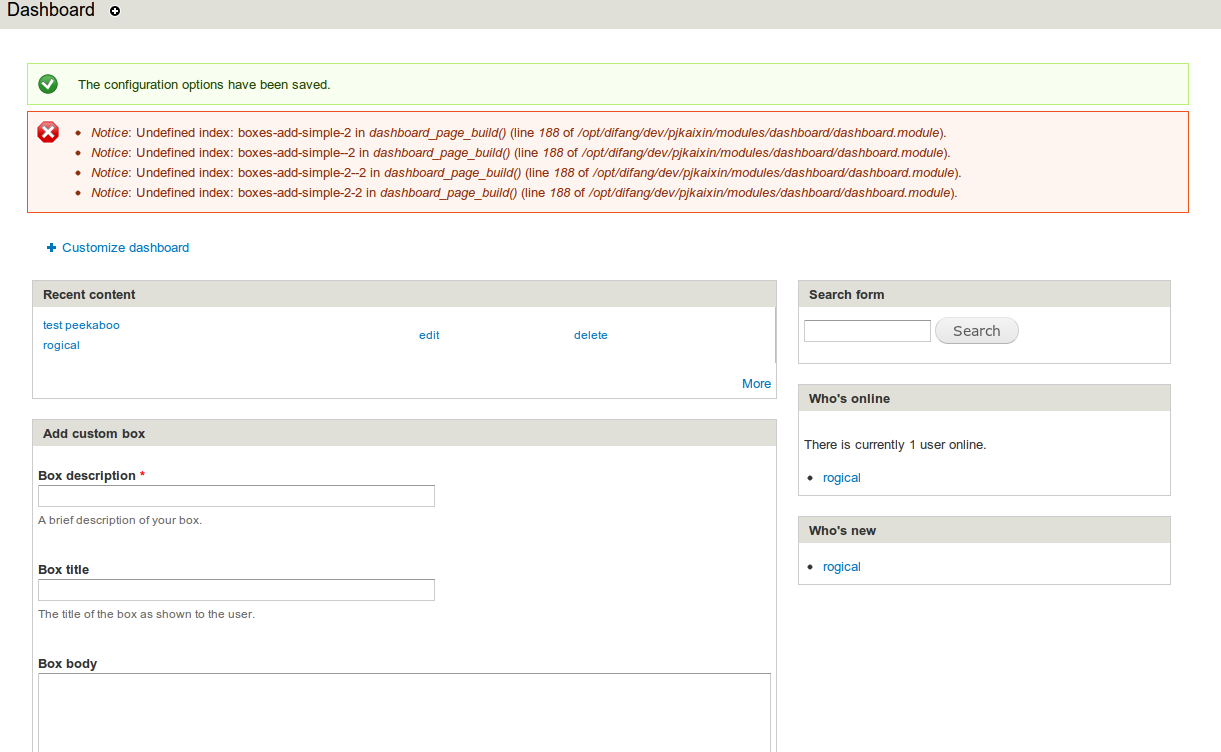Click the 'title of the box as shown' hint
Screen dimensions: 1221x752
click(146, 614)
